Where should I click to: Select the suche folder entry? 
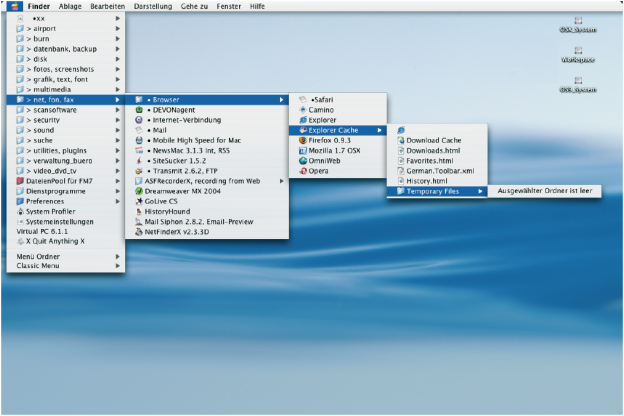66,140
